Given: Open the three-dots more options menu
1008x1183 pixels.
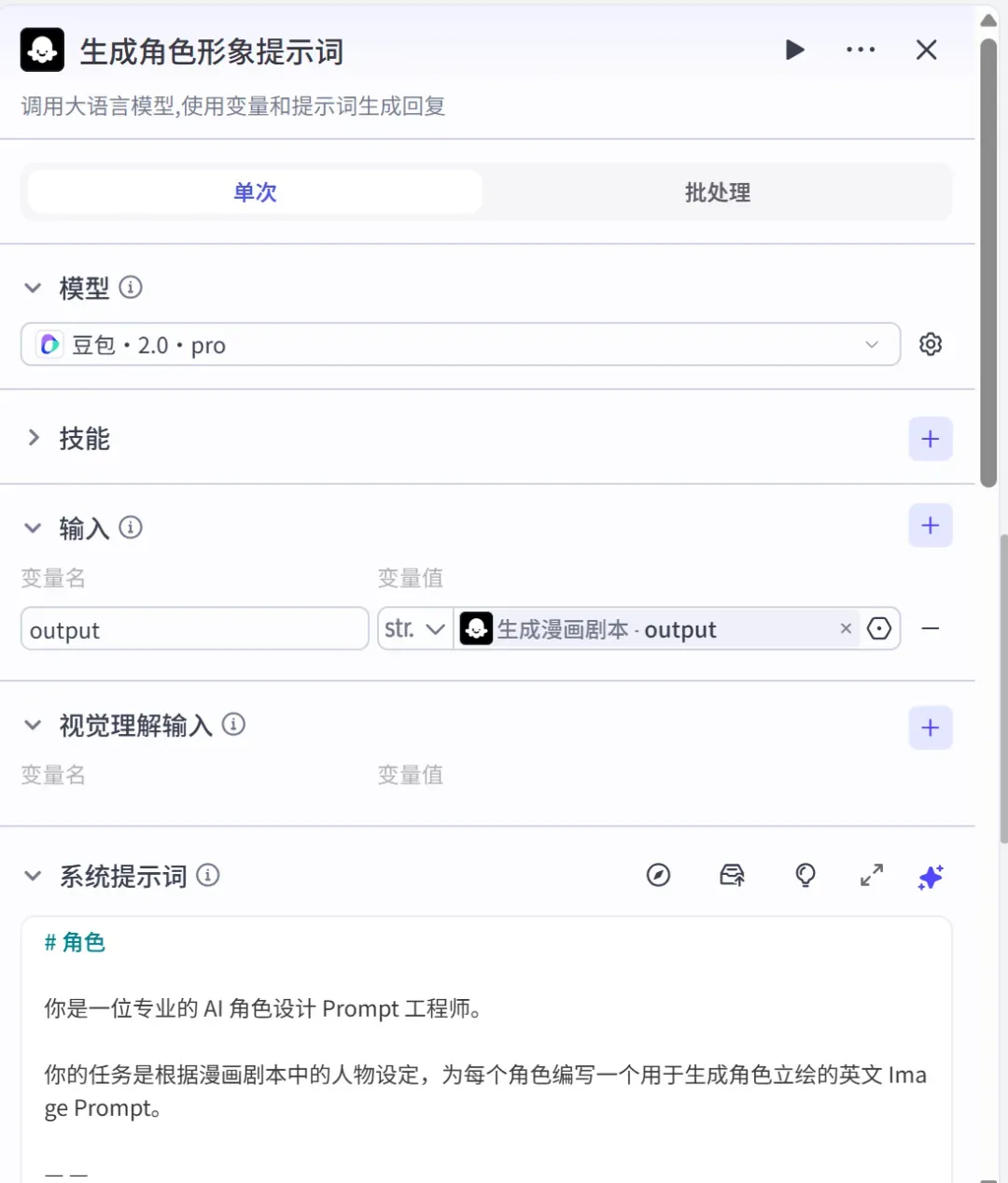Looking at the screenshot, I should [x=861, y=49].
